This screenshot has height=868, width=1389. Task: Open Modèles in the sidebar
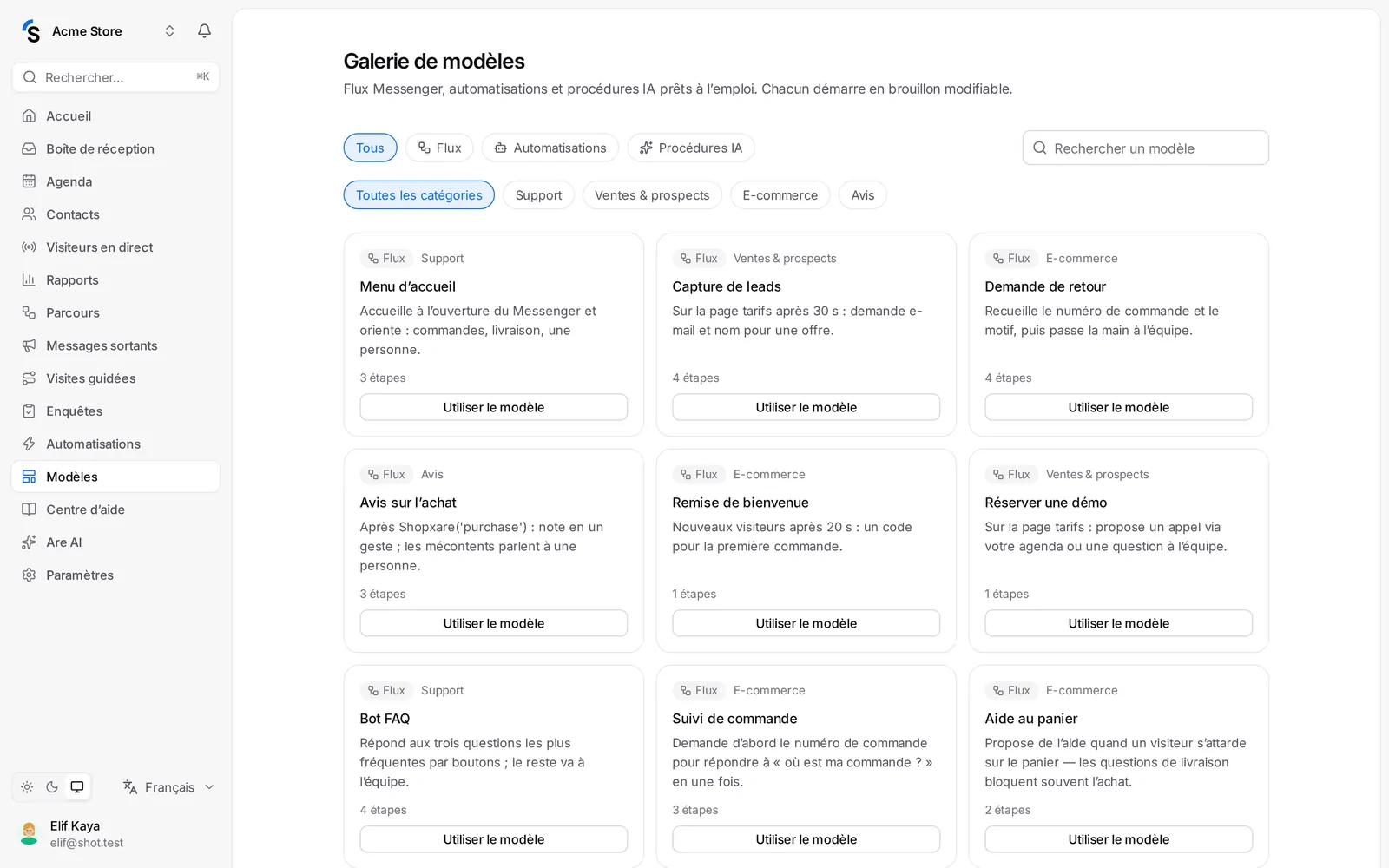click(x=115, y=477)
